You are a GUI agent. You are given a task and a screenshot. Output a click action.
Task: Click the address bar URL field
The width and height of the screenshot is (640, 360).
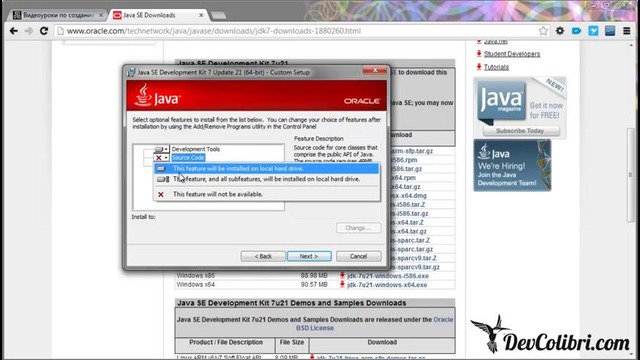(301, 31)
